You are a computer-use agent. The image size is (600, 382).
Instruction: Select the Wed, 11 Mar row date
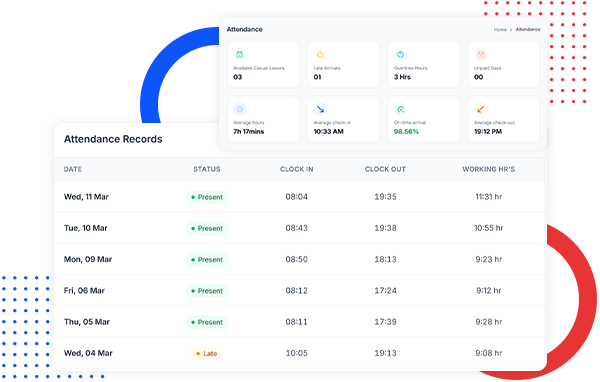click(86, 197)
